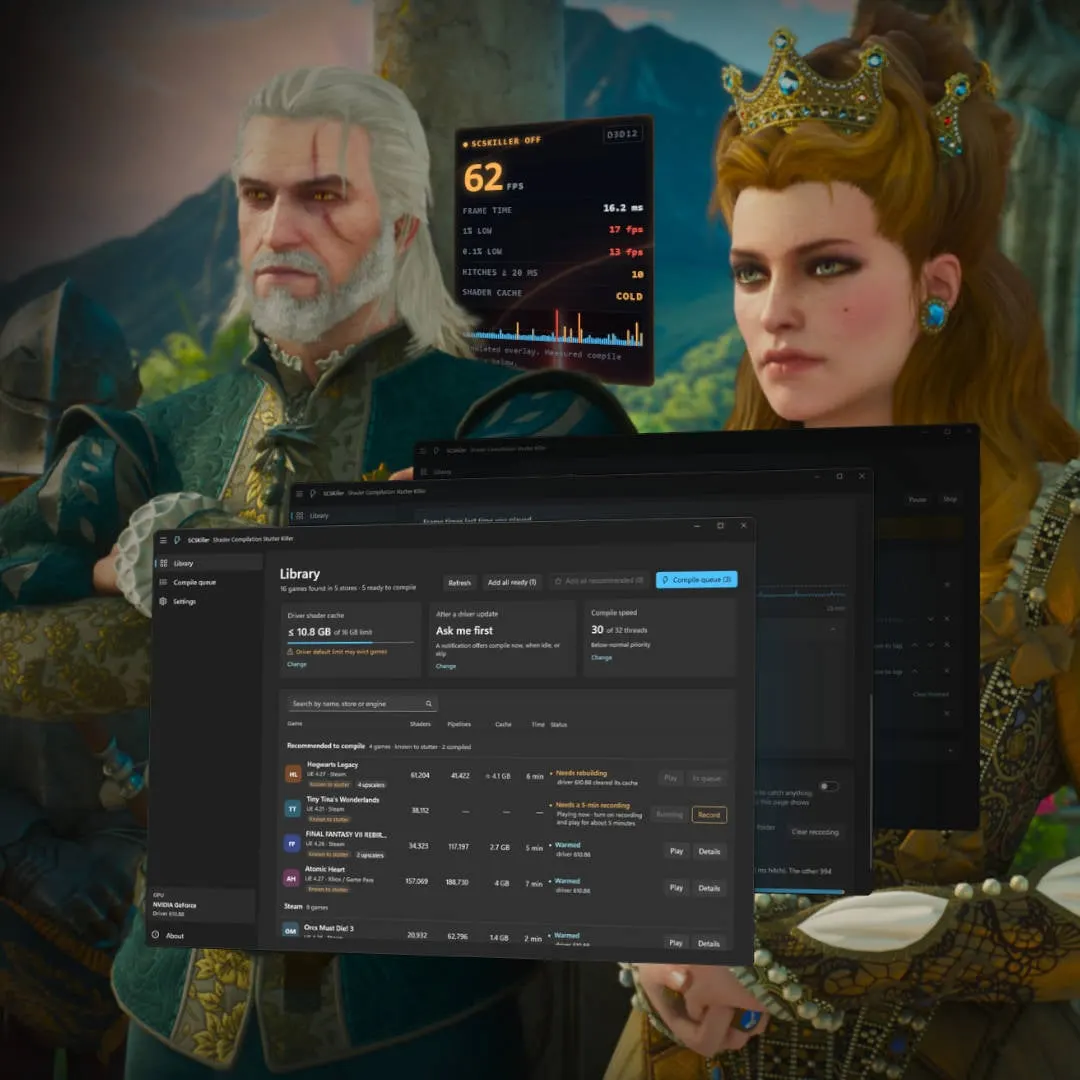Click the D3D12 badge on the overlay
Screen dimensions: 1080x1080
click(622, 134)
